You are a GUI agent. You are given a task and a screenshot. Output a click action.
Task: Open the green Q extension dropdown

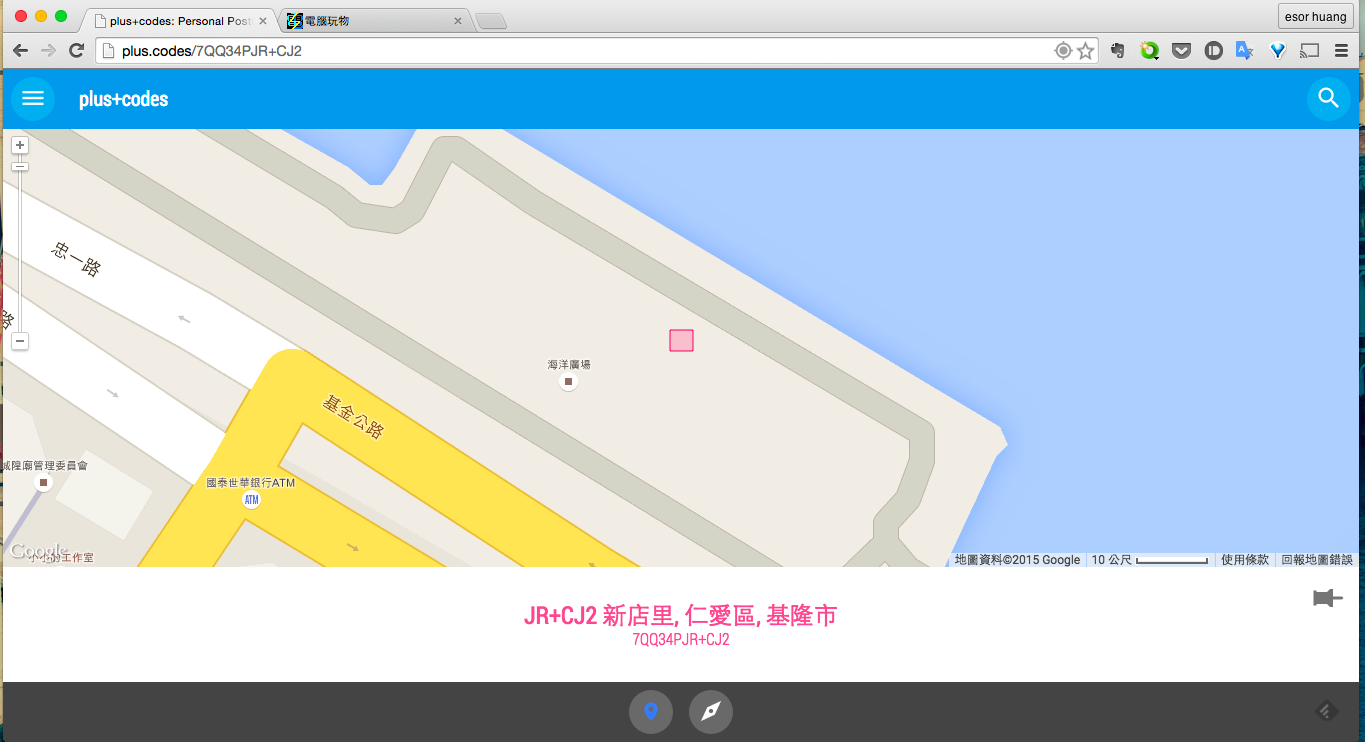[x=1150, y=51]
